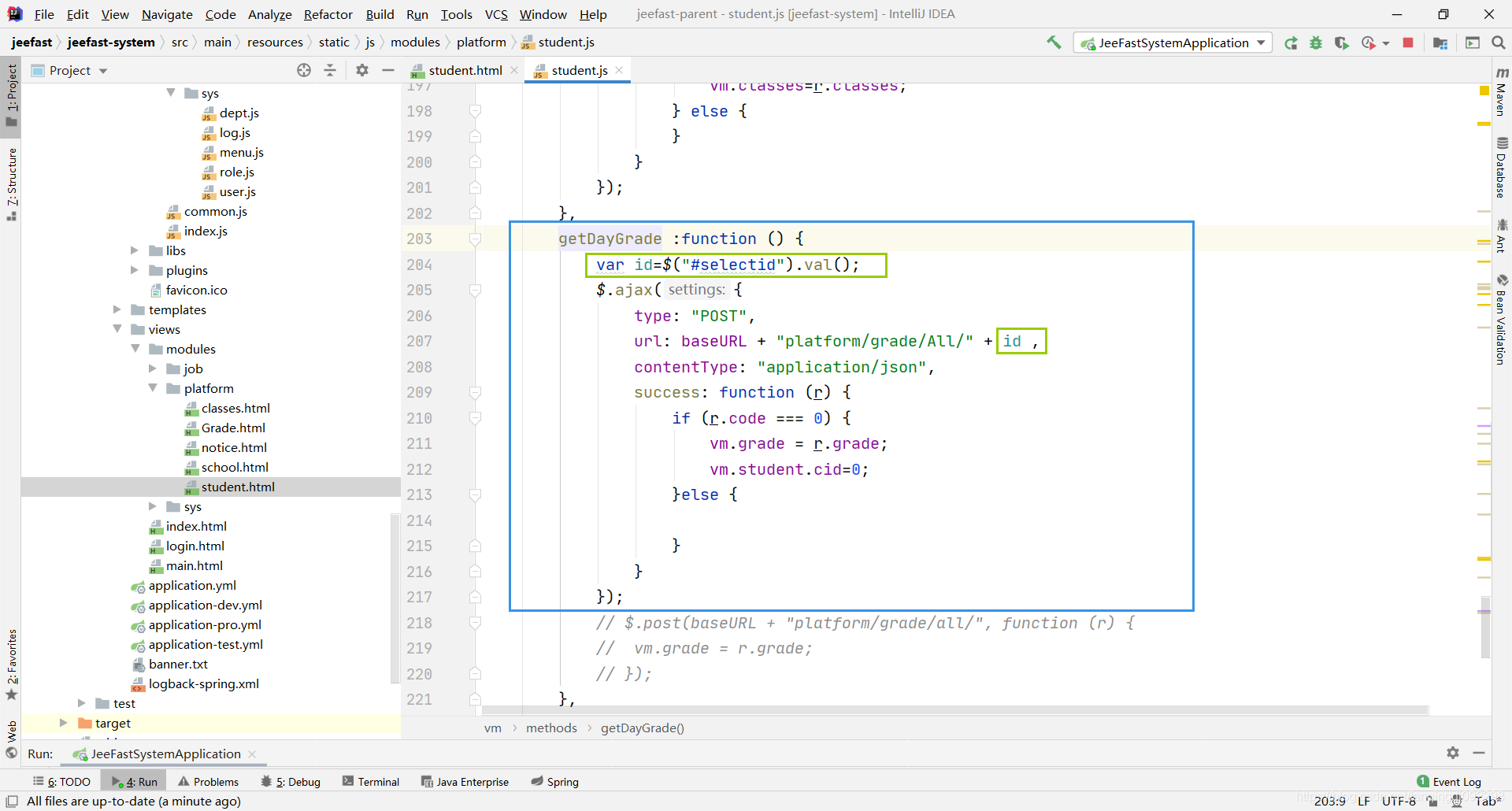Screen dimensions: 1512x811
Task: Click the Debug bug icon in toolbar
Action: (1316, 43)
